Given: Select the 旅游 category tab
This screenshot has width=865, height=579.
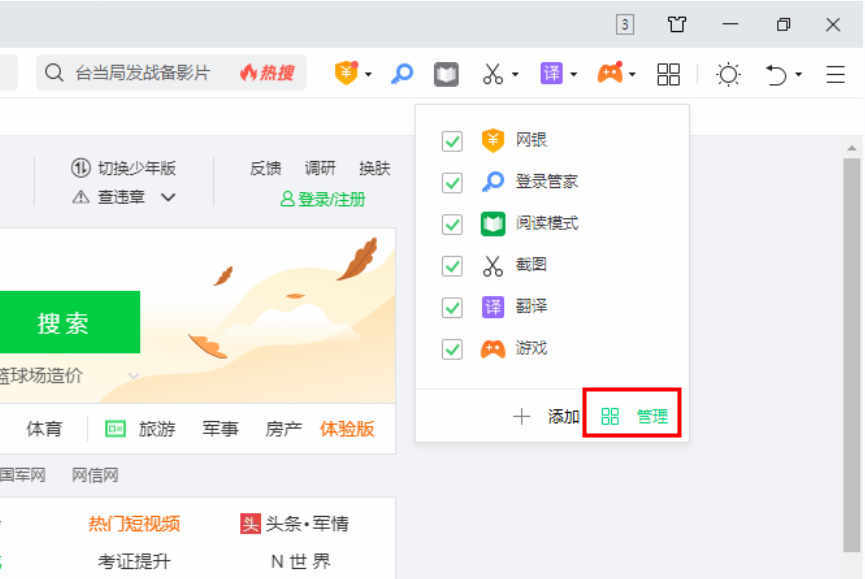Looking at the screenshot, I should (x=160, y=428).
